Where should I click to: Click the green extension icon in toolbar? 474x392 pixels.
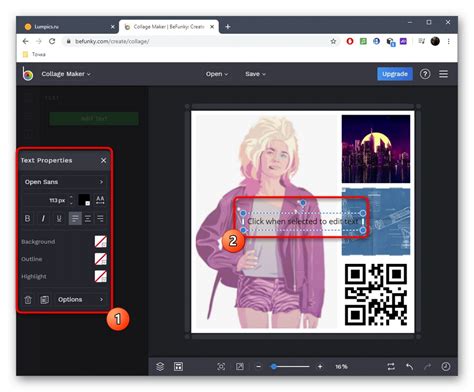(x=363, y=41)
